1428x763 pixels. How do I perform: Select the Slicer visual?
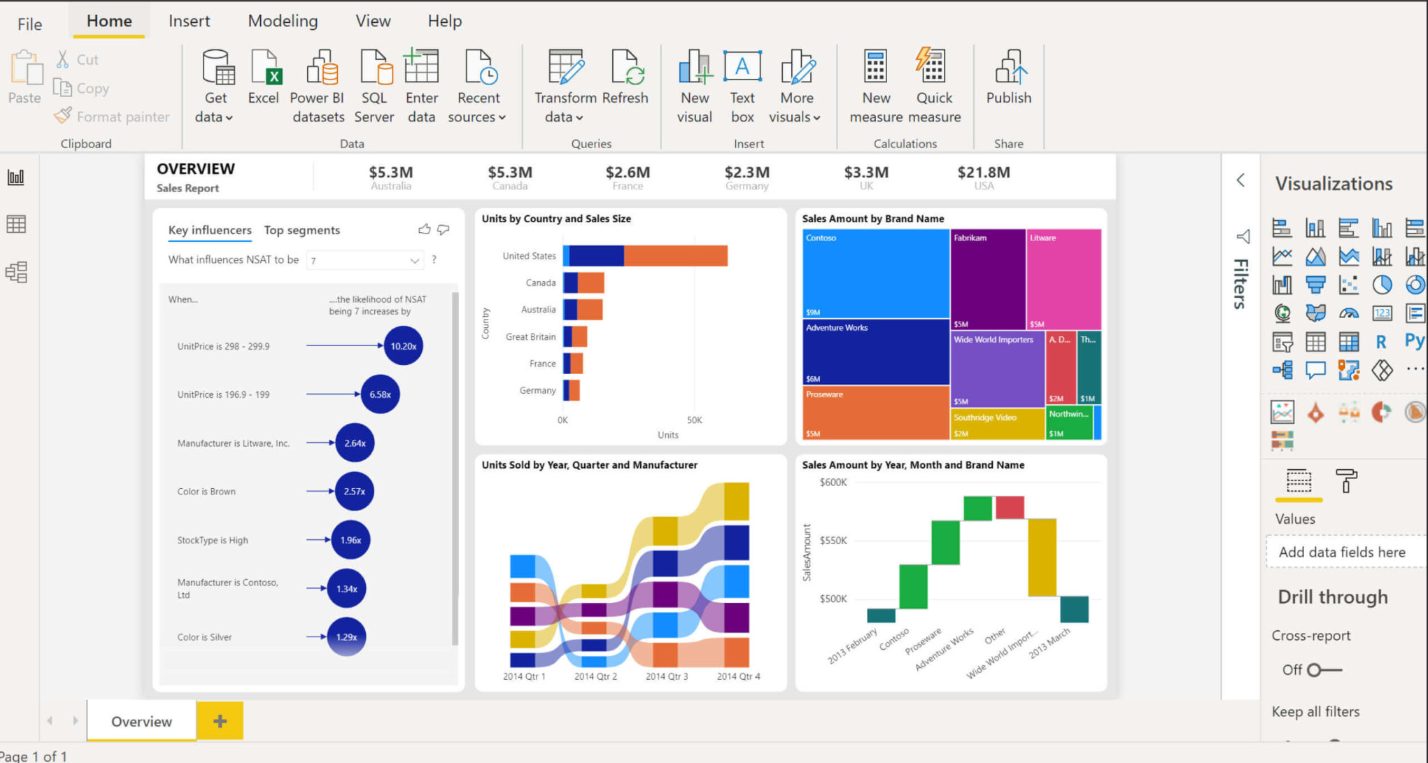point(1283,341)
